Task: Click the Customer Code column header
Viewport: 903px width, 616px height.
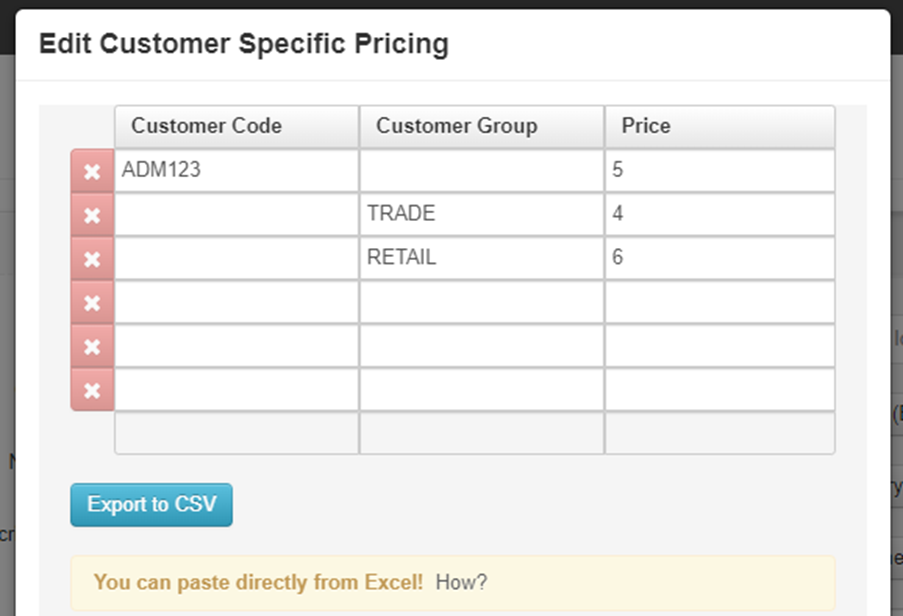Action: (236, 126)
